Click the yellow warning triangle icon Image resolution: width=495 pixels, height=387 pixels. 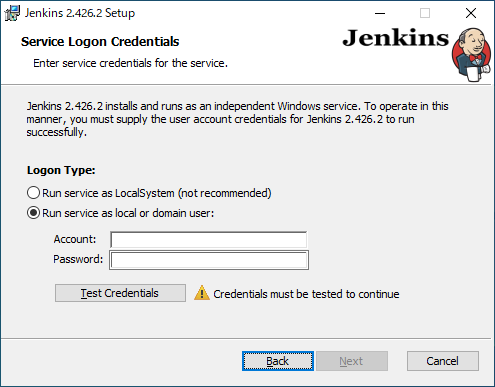tap(202, 293)
